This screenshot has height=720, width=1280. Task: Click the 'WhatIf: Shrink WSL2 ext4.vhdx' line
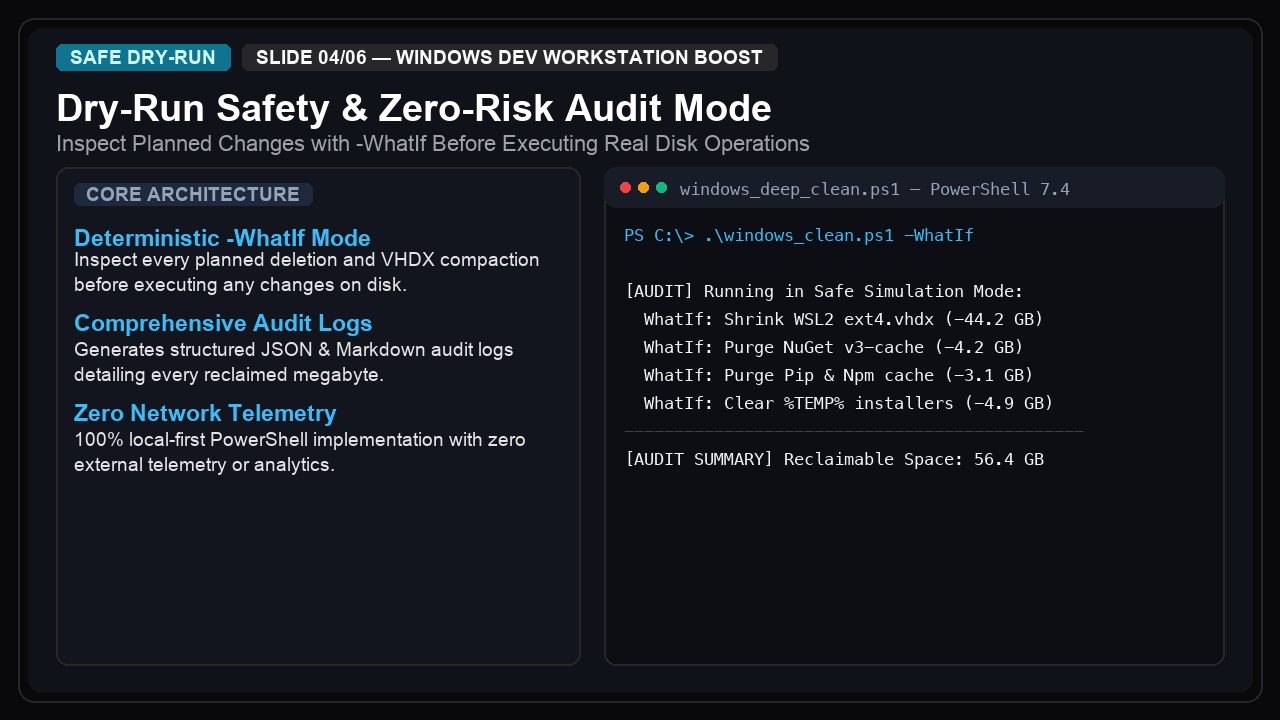[x=844, y=319]
